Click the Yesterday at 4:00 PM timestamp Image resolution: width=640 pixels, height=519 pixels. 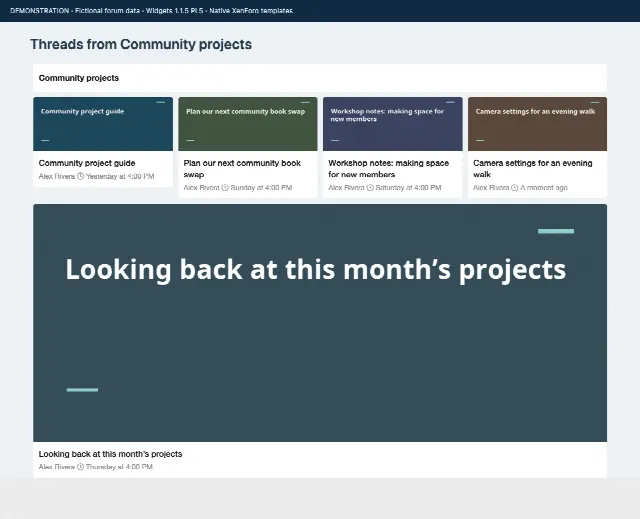click(120, 176)
